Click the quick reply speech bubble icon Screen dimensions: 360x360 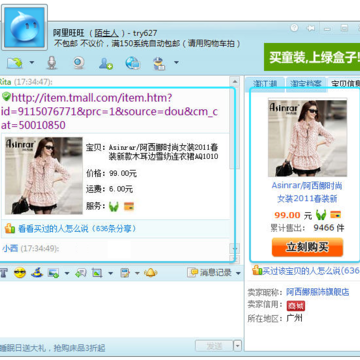(x=81, y=273)
